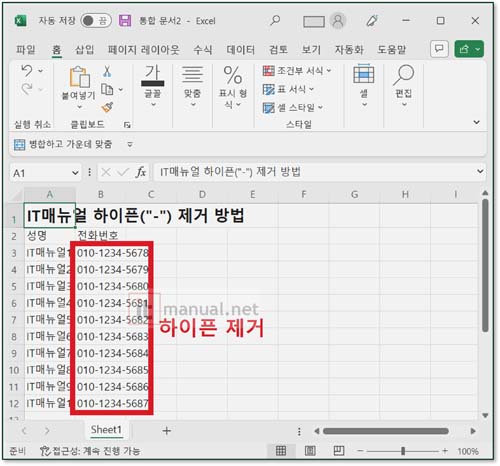
Task: Expand the Copy dropdown arrow
Action: point(121,89)
